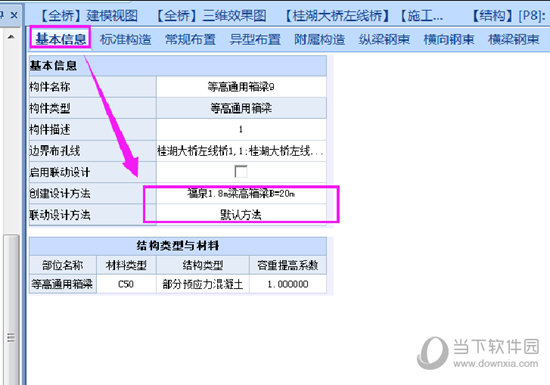
Task: Edit the 1.000000 容重提高系数 cell
Action: coord(288,284)
